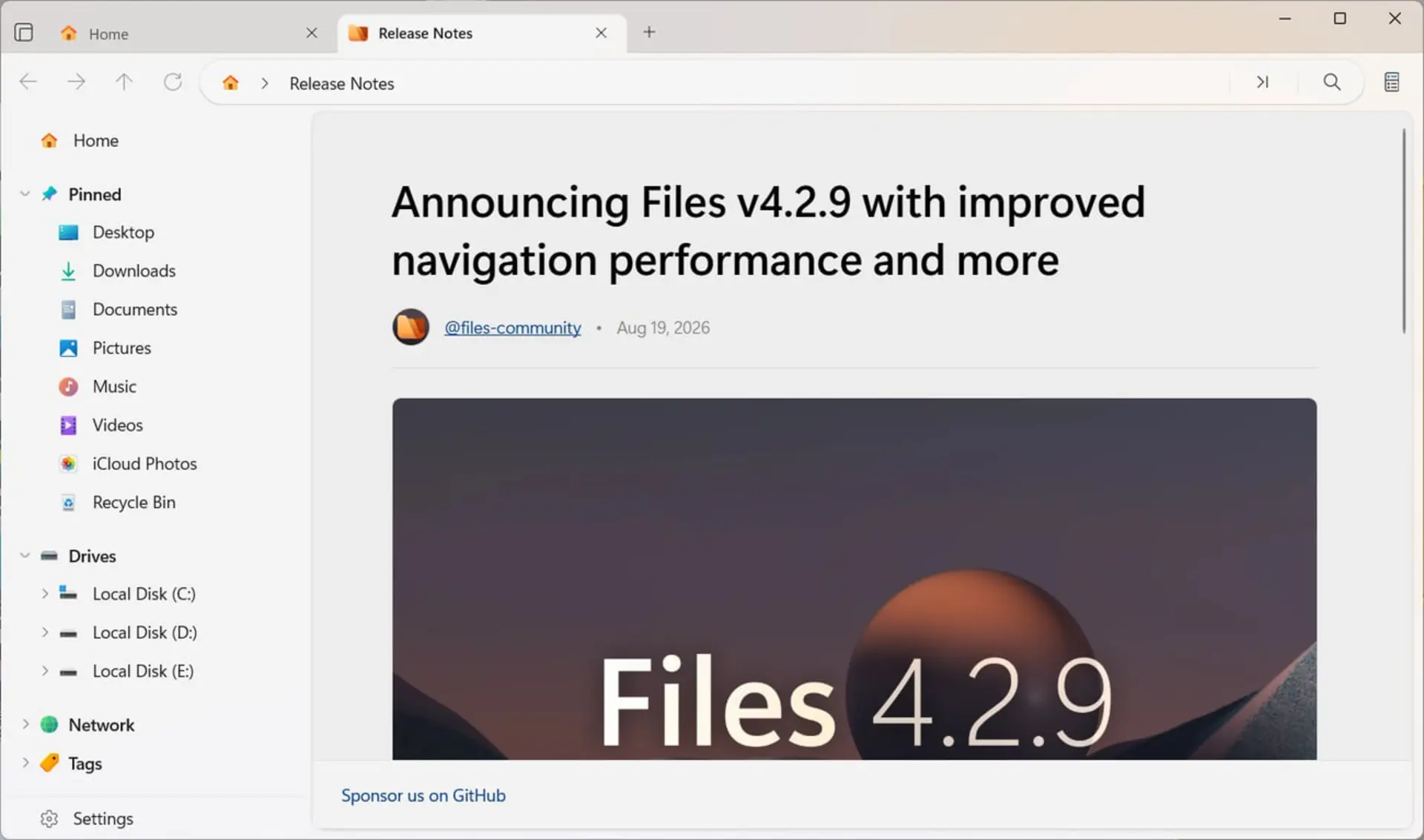Click the release notes vertical scrollbar

point(1404,231)
